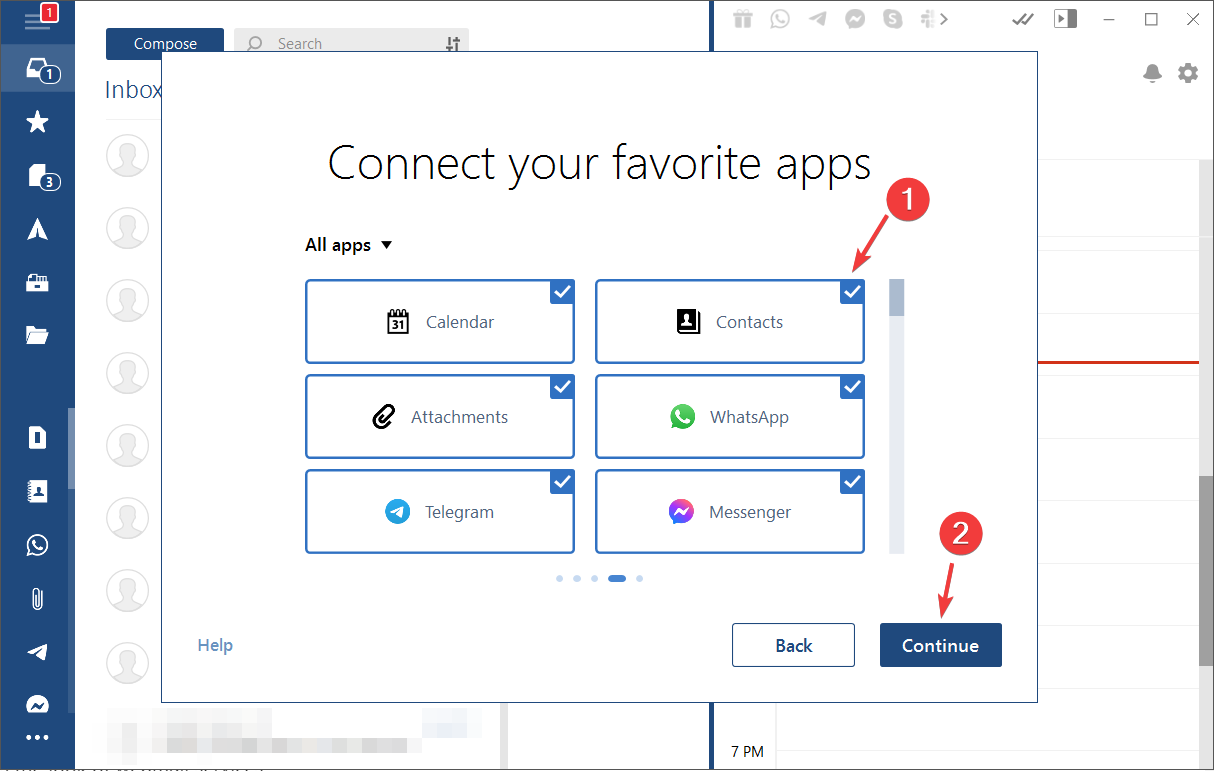Open WhatsApp from the top app bar
1214x771 pixels.
click(x=780, y=18)
